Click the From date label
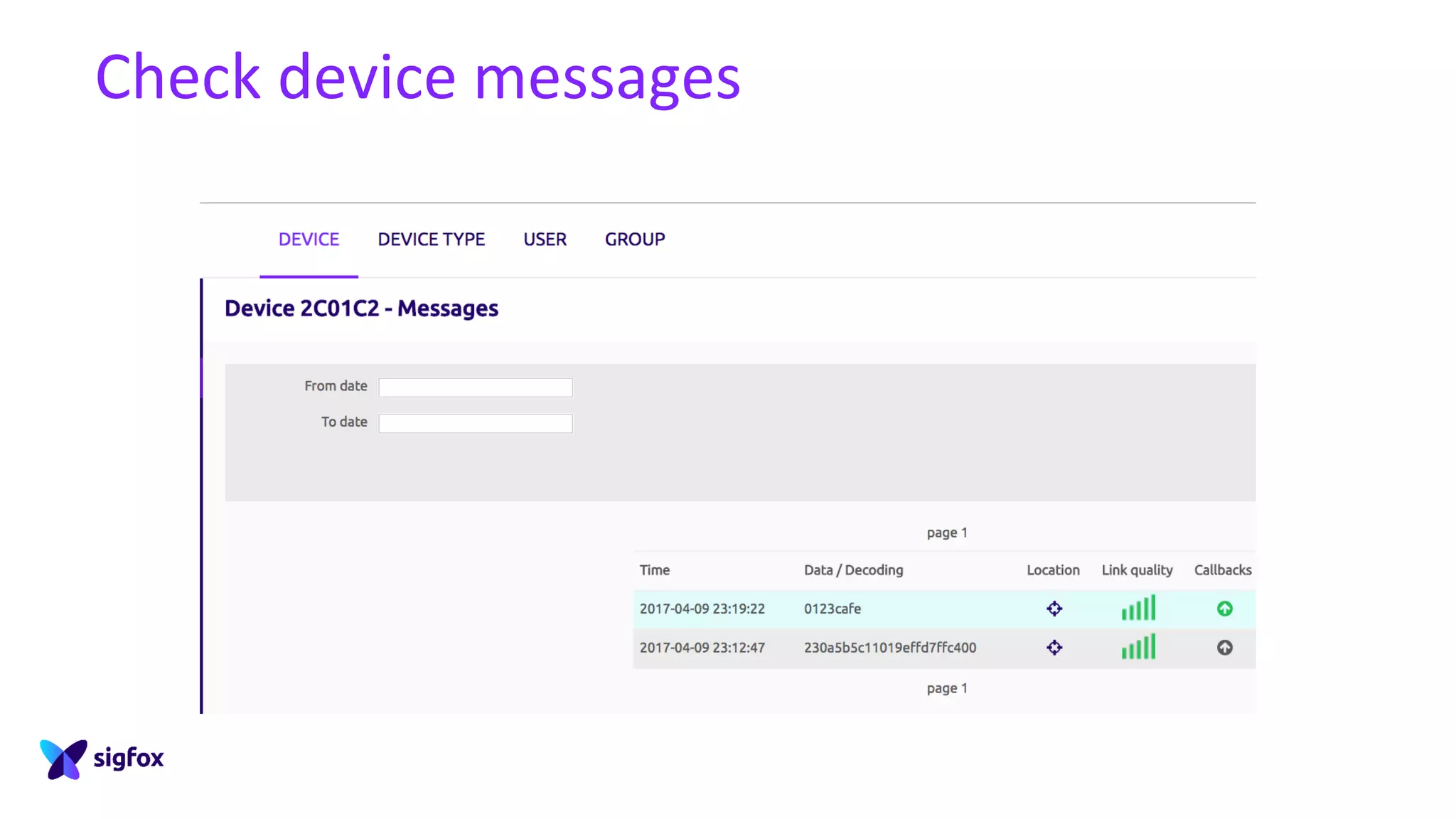The image size is (1456, 819). coord(336,386)
